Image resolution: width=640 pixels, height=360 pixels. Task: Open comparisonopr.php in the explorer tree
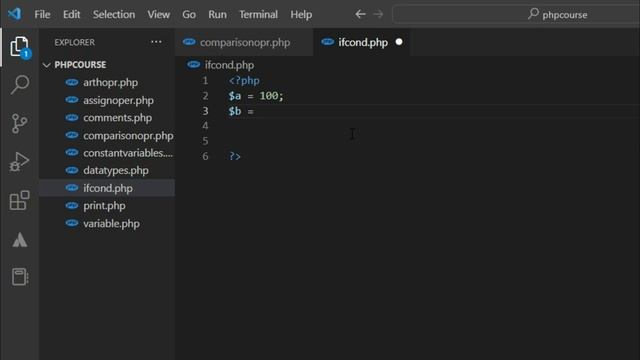click(107, 136)
